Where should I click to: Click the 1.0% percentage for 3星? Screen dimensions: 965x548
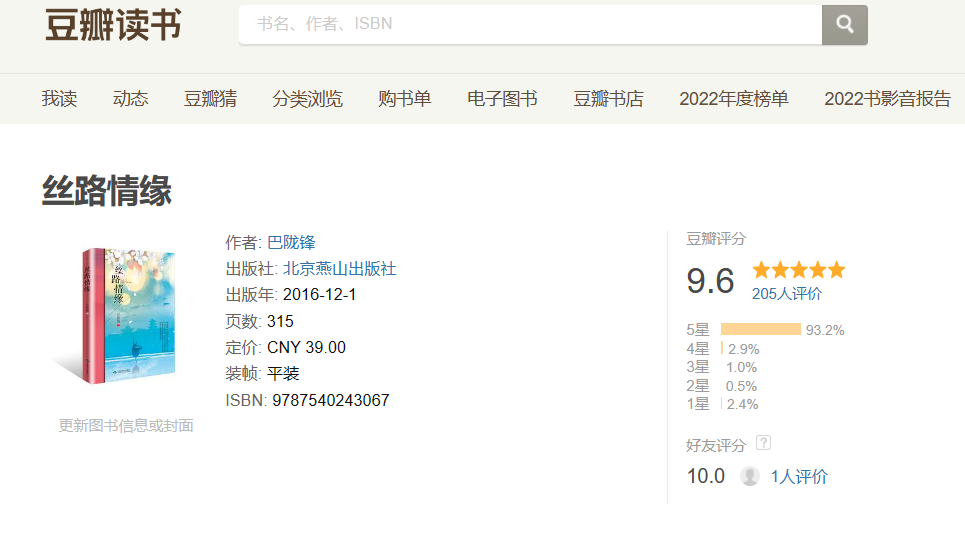[x=741, y=368]
